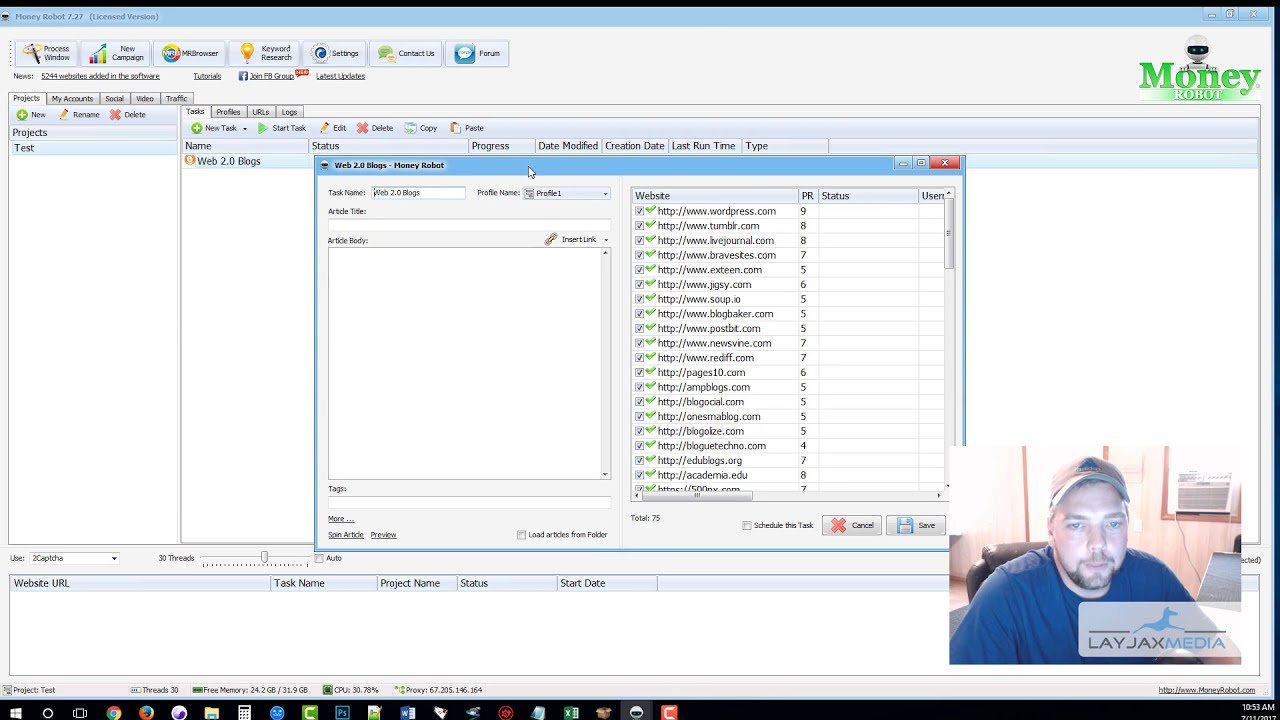Adjust the Threads slider handle

point(264,557)
